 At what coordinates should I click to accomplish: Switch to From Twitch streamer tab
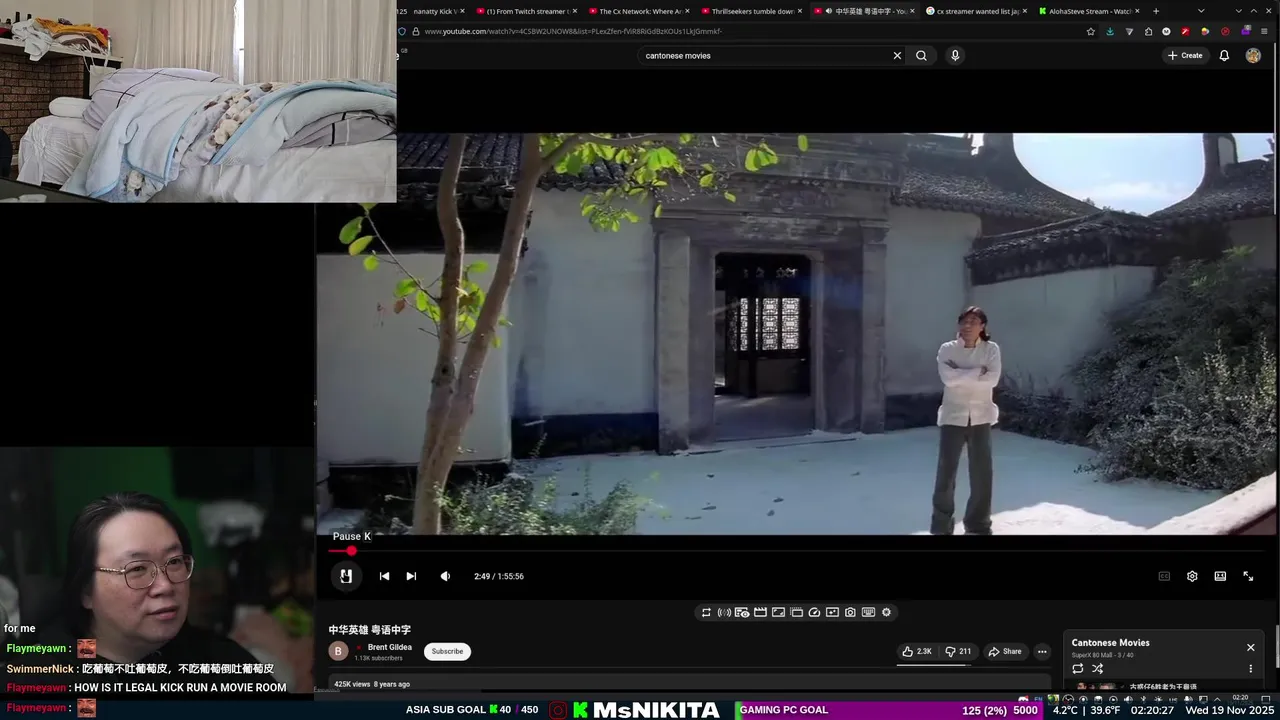click(x=524, y=11)
